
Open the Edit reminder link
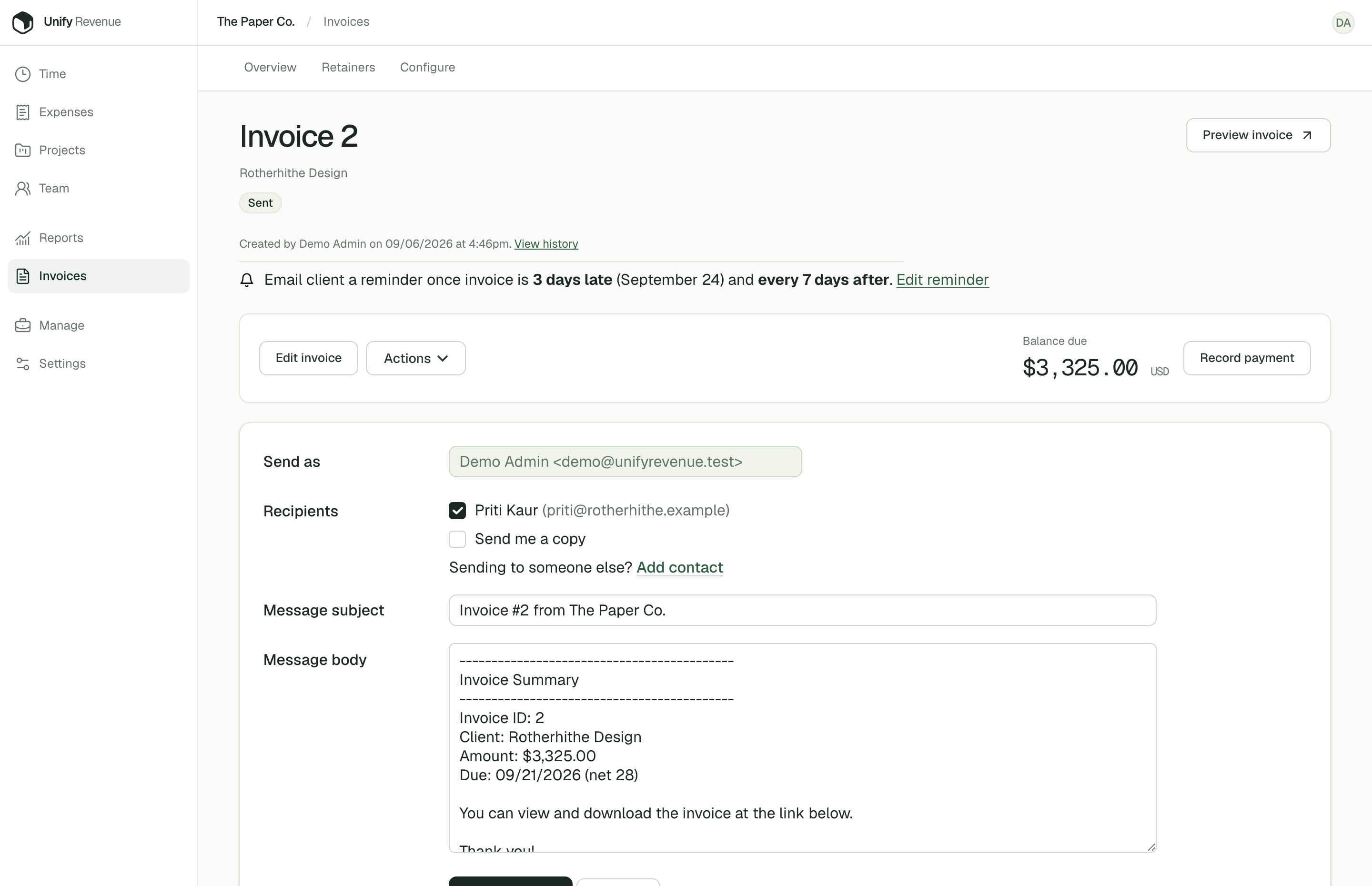[942, 280]
